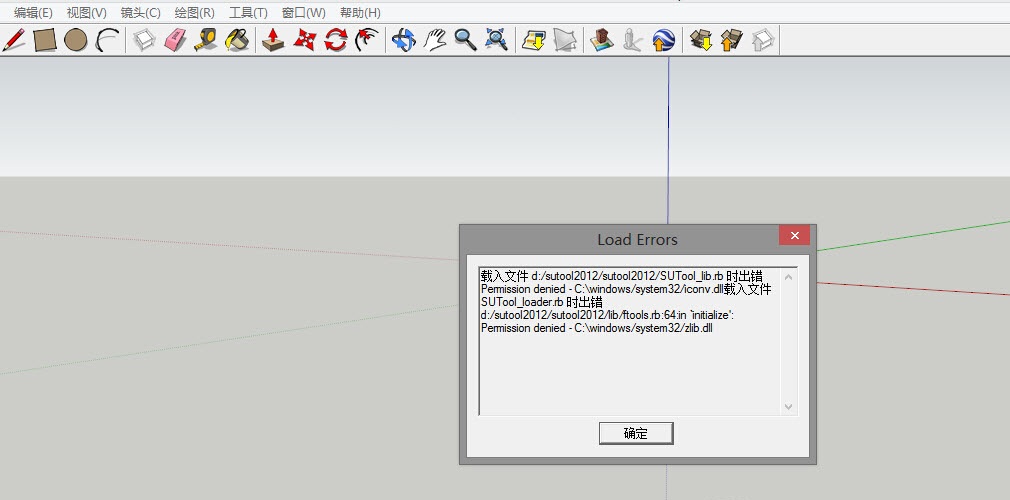
Task: Click the 确定 button in Load Errors
Action: (x=636, y=433)
